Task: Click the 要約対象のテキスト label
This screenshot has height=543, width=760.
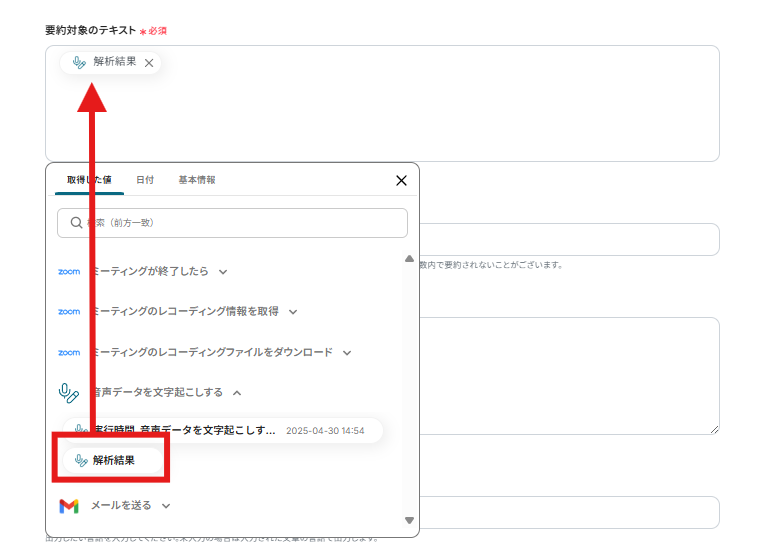Action: (91, 30)
